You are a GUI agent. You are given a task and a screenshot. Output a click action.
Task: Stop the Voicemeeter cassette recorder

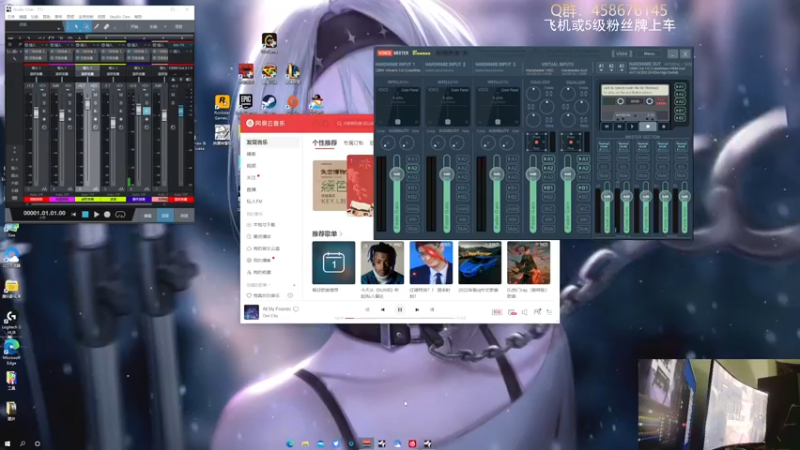tap(648, 127)
